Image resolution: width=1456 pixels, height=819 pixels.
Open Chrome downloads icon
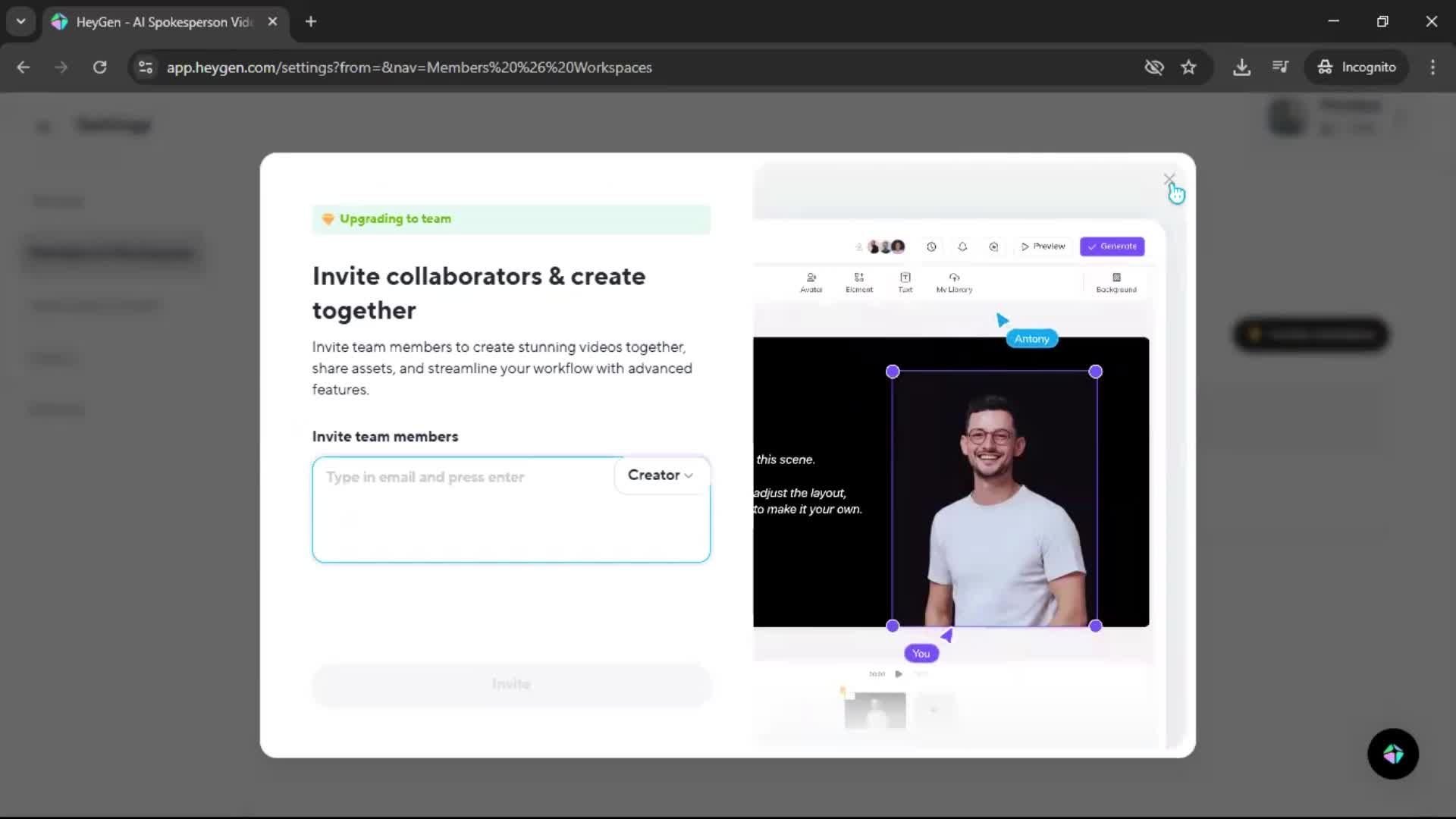(1241, 67)
